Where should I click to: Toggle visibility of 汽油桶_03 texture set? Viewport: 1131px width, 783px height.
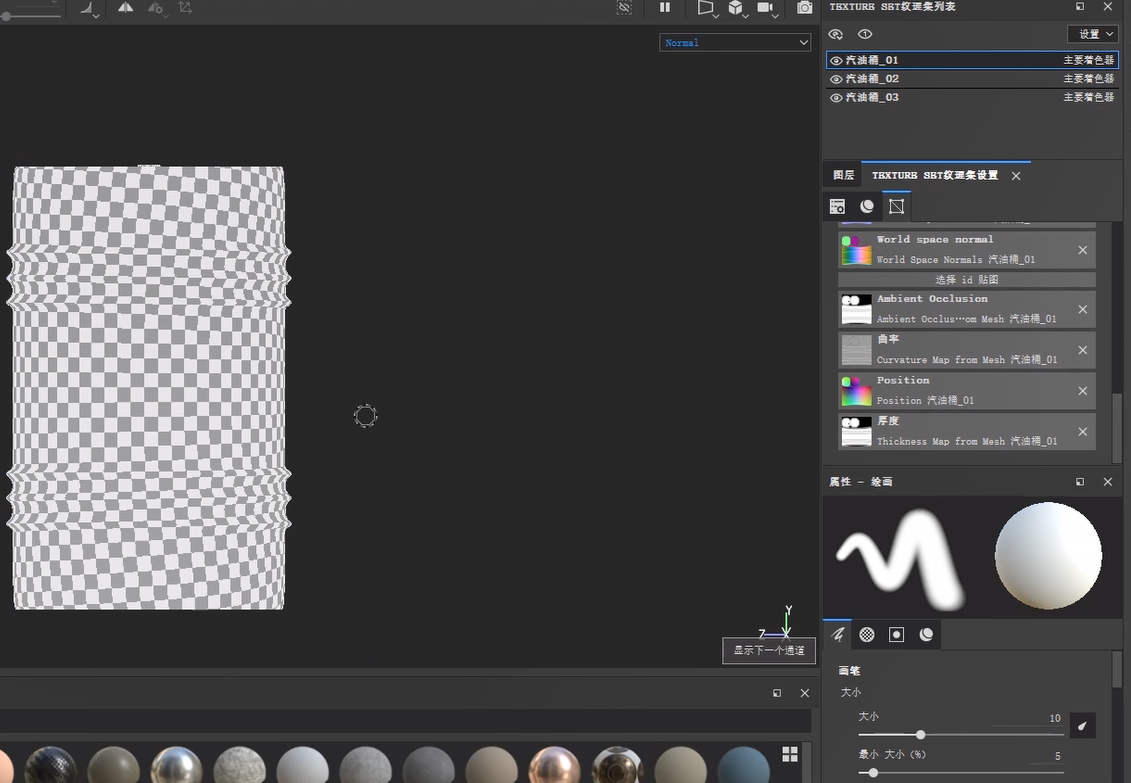[836, 98]
